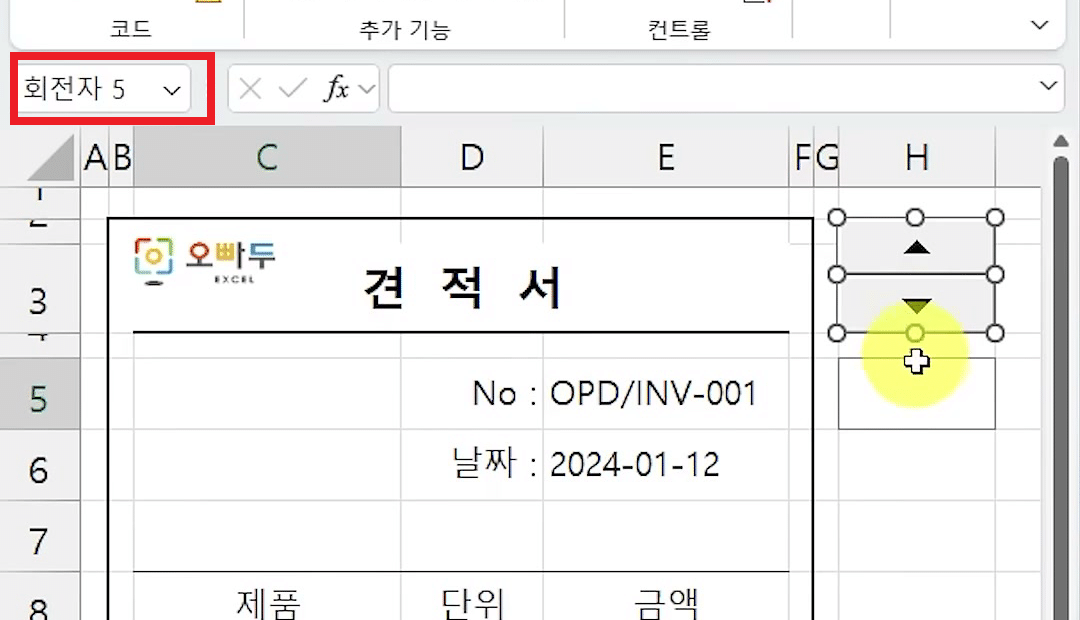1080x620 pixels.
Task: Select column E header
Action: tap(666, 157)
